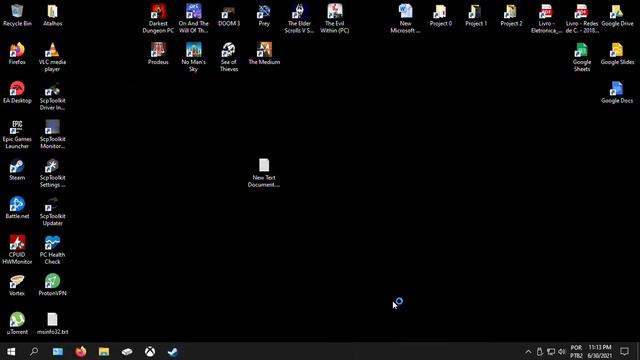This screenshot has width=640, height=360.
Task: Select the Project 1 folder
Action: (476, 16)
